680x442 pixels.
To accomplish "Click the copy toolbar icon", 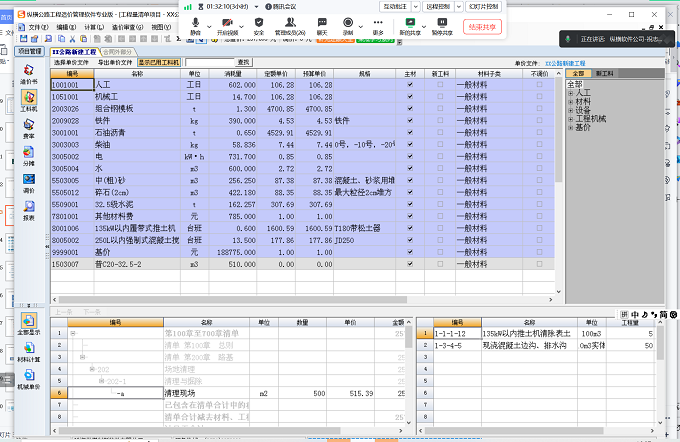I will (x=62, y=39).
